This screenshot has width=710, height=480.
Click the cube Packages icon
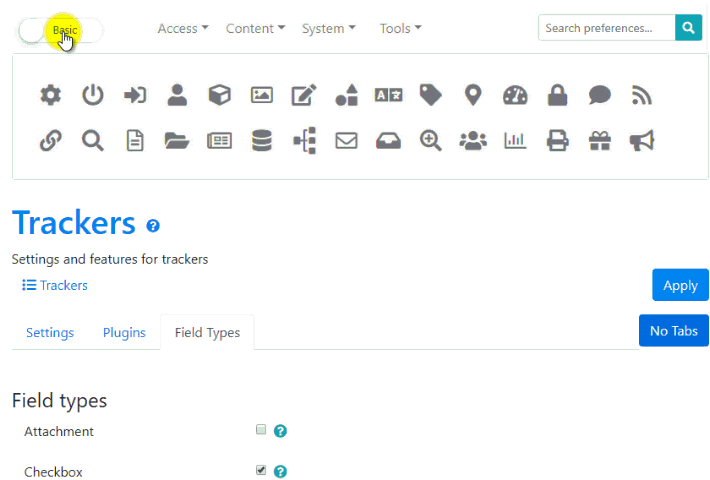pyautogui.click(x=220, y=95)
